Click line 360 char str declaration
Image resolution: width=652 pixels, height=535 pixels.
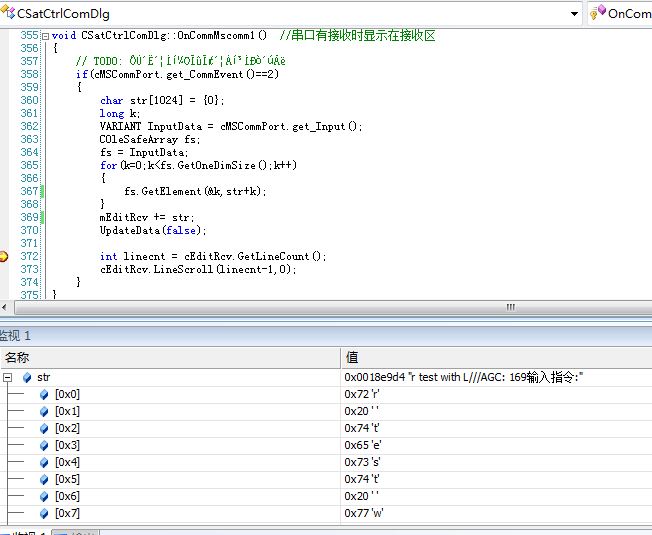pyautogui.click(x=162, y=101)
